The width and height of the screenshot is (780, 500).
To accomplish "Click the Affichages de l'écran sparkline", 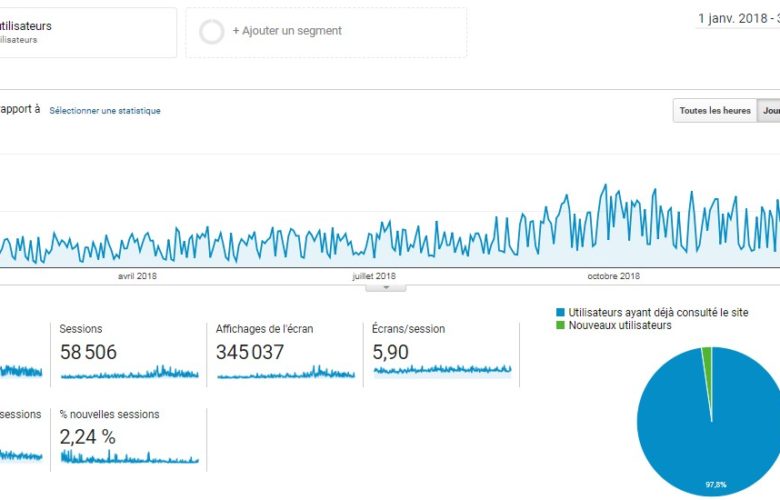I will coord(286,372).
